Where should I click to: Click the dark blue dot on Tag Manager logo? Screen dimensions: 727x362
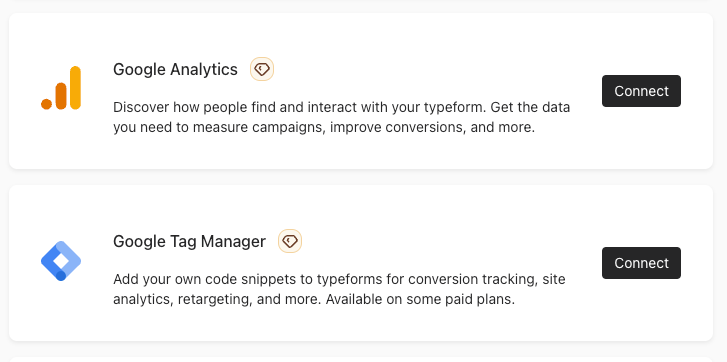point(61,275)
